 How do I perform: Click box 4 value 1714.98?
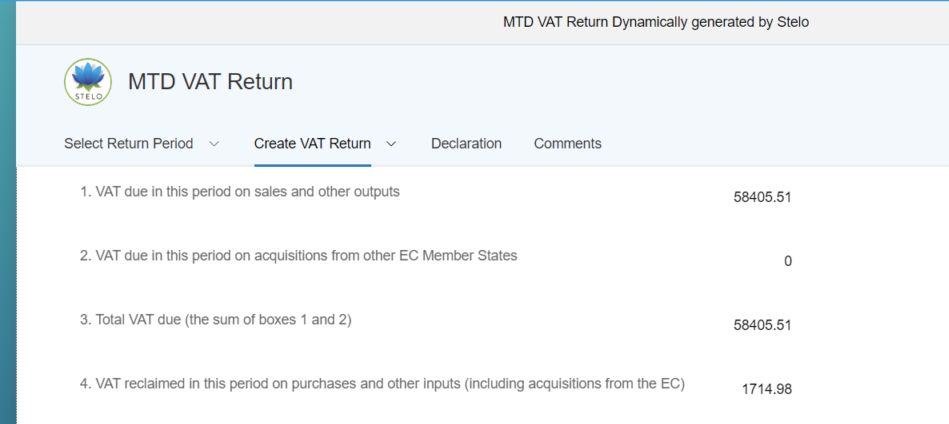[767, 390]
